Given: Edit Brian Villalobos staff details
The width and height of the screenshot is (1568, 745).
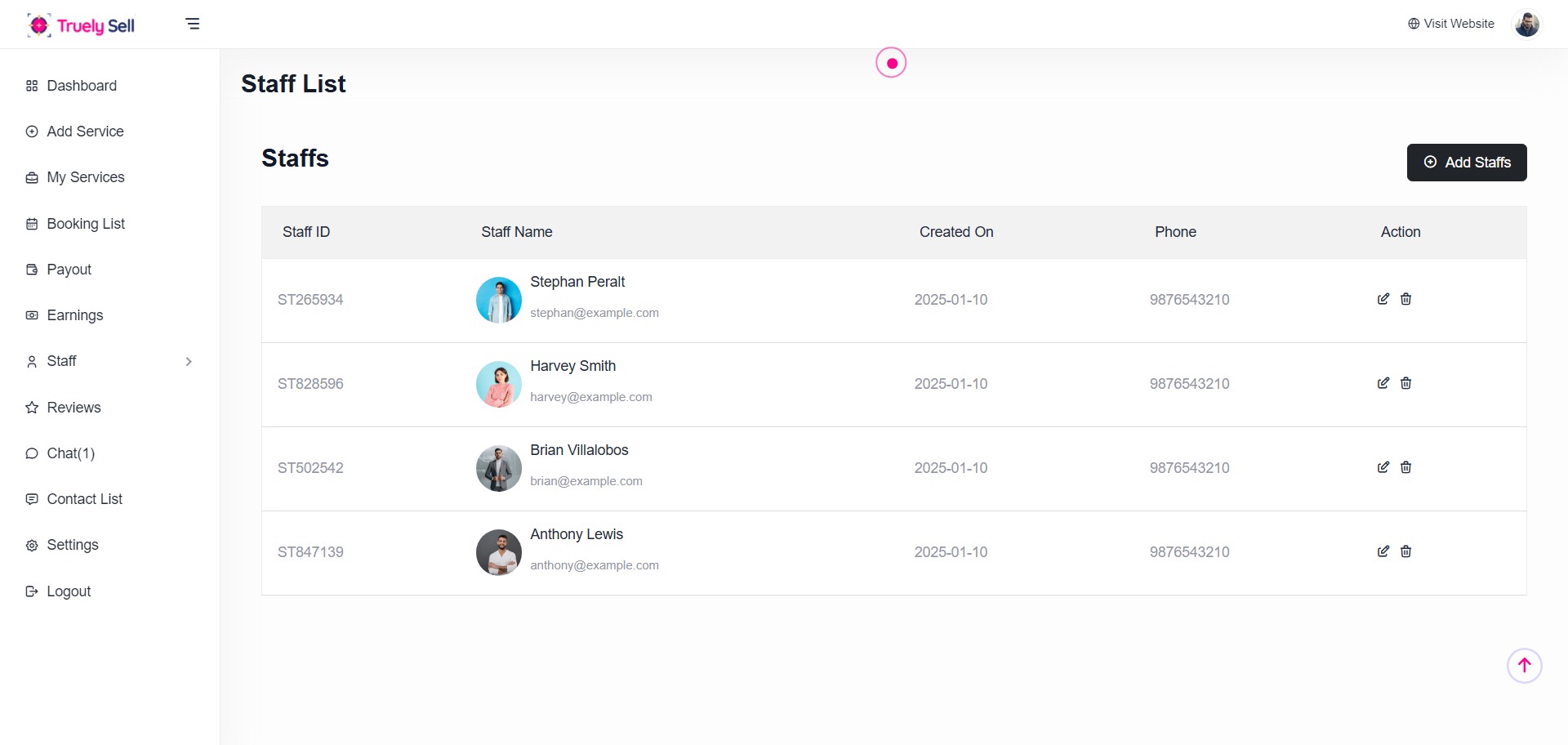Looking at the screenshot, I should [x=1383, y=467].
